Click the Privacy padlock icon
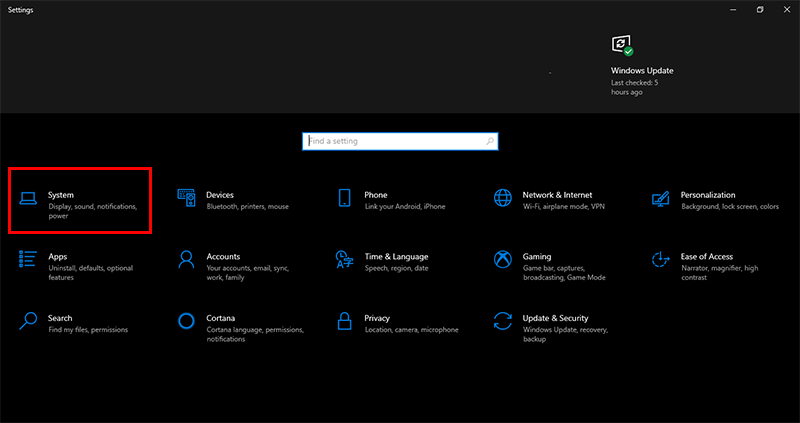 344,321
